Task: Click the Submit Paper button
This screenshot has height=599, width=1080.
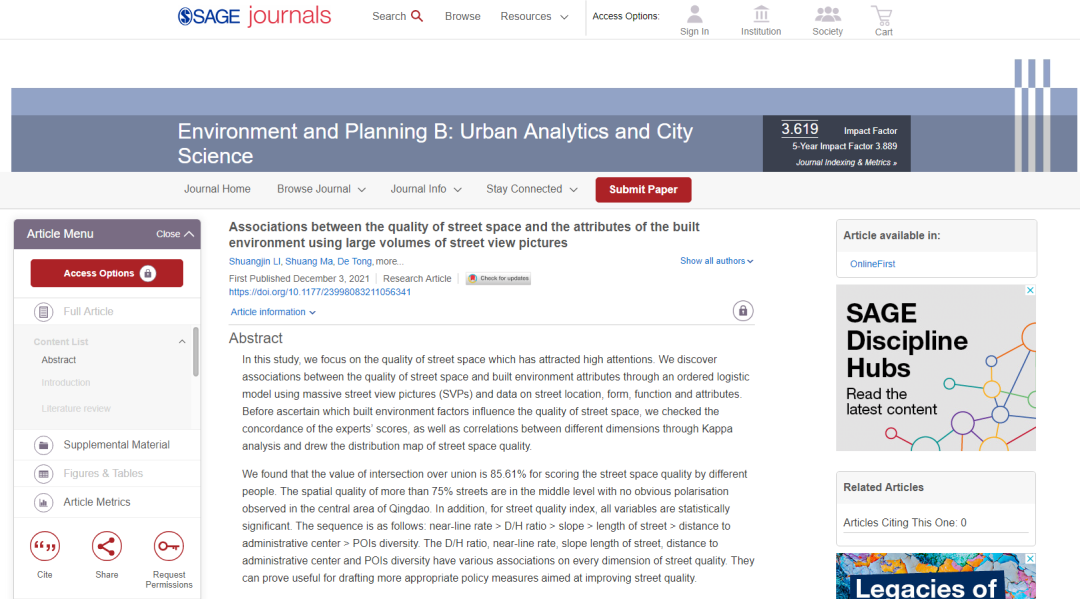Action: [x=643, y=189]
